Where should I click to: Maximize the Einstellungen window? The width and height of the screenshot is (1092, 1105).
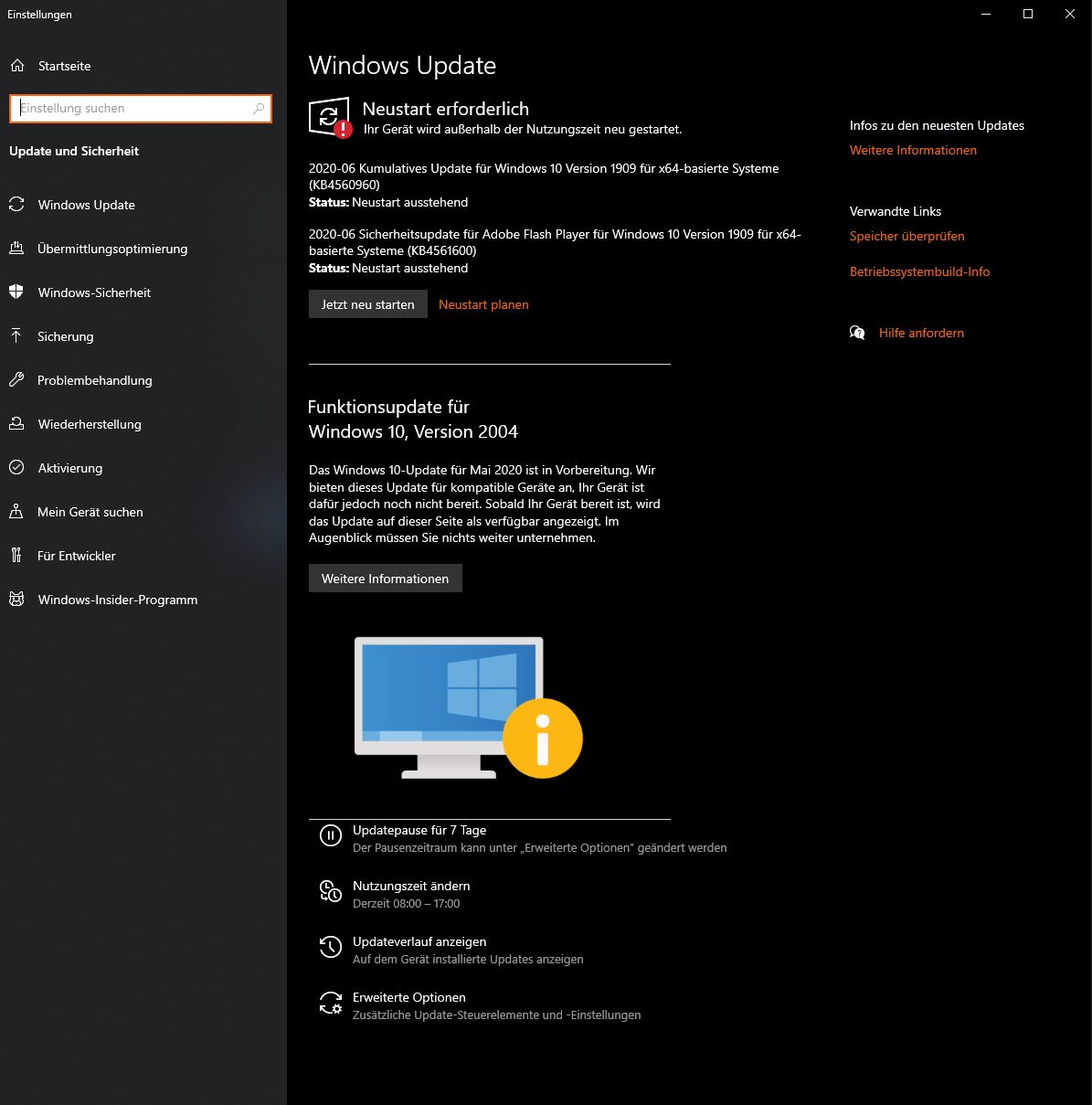[1028, 14]
